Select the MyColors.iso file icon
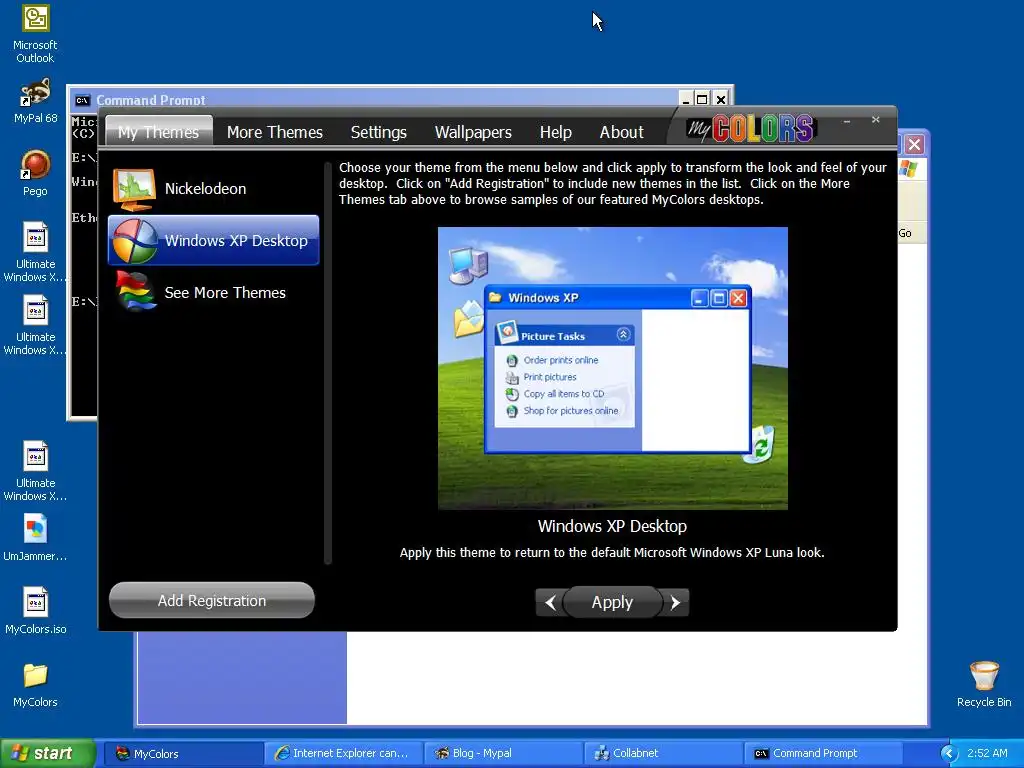The height and width of the screenshot is (768, 1024). (x=35, y=611)
